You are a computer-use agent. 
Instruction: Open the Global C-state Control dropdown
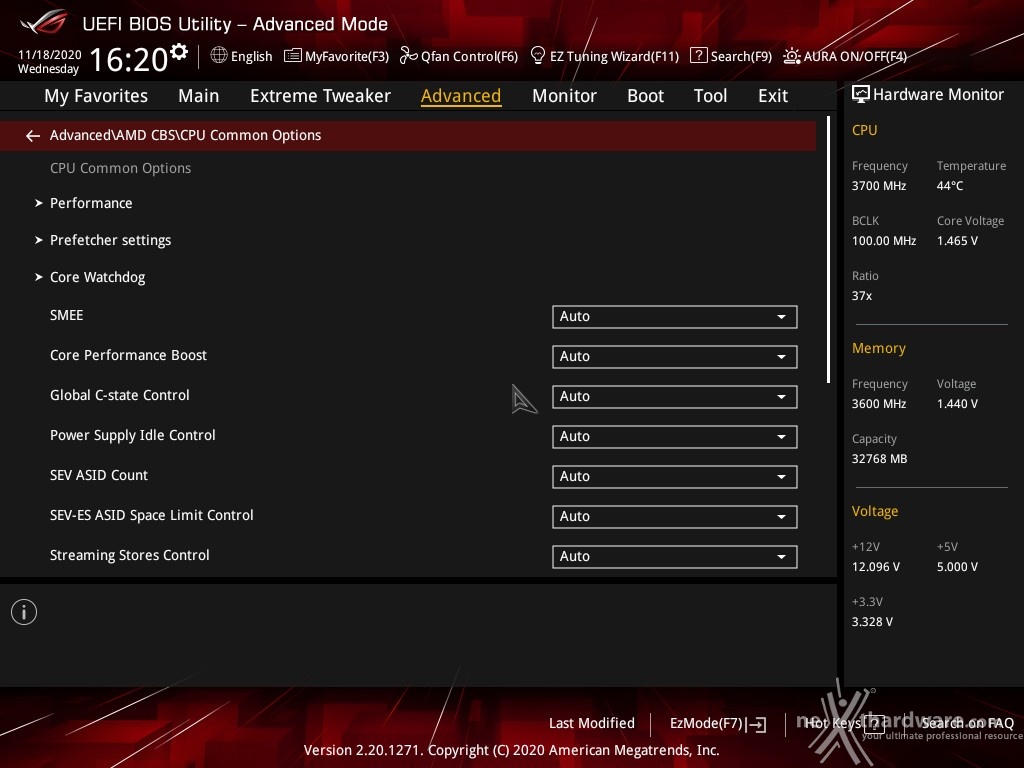click(675, 396)
